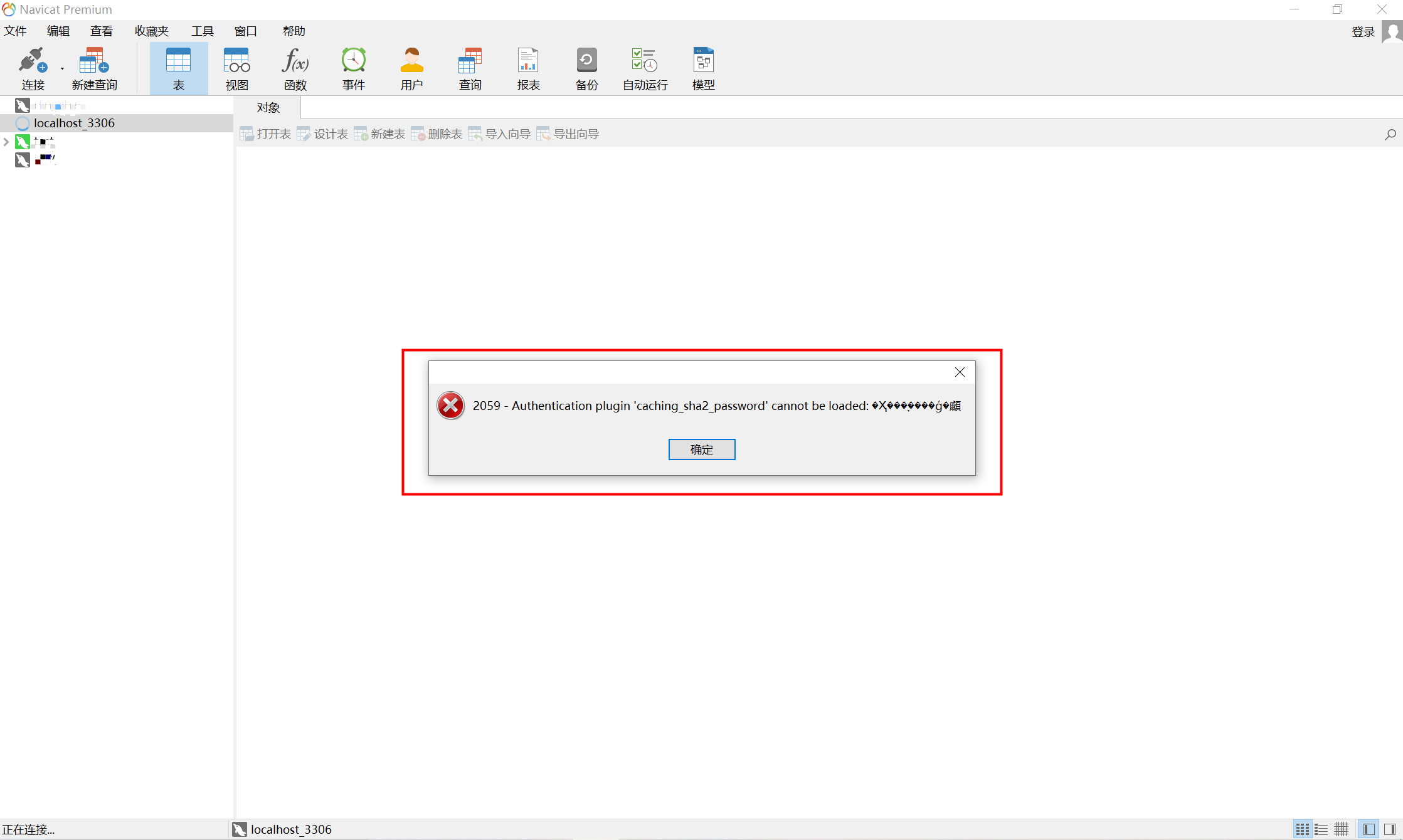Select localhost_3306 in the connection tree

tap(74, 123)
